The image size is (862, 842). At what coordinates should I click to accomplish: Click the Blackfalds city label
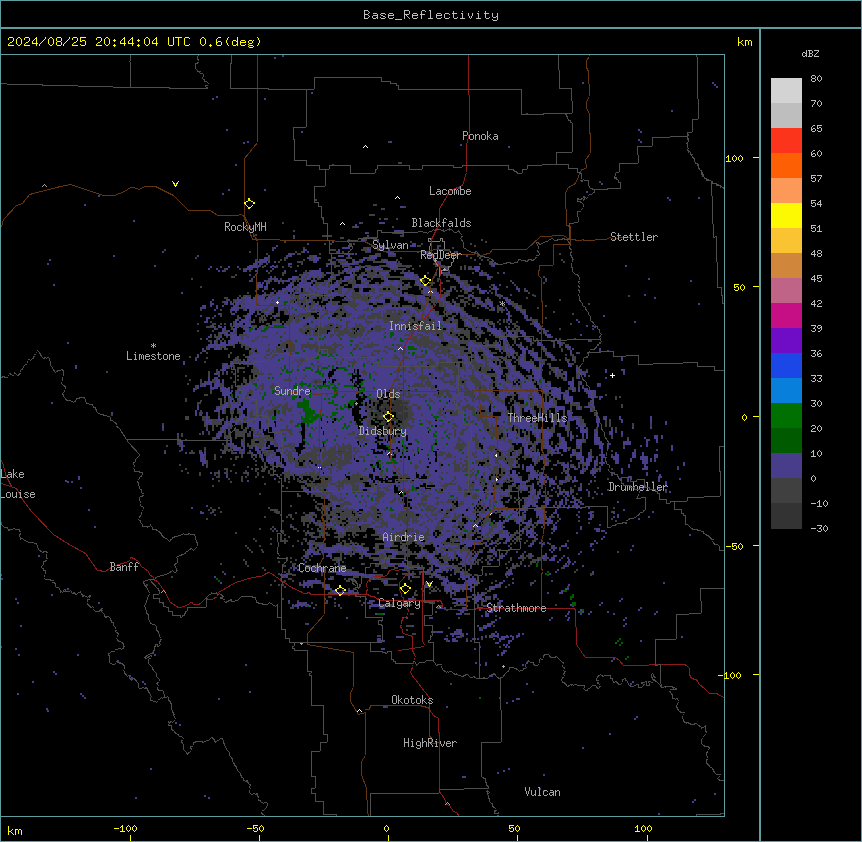[441, 223]
